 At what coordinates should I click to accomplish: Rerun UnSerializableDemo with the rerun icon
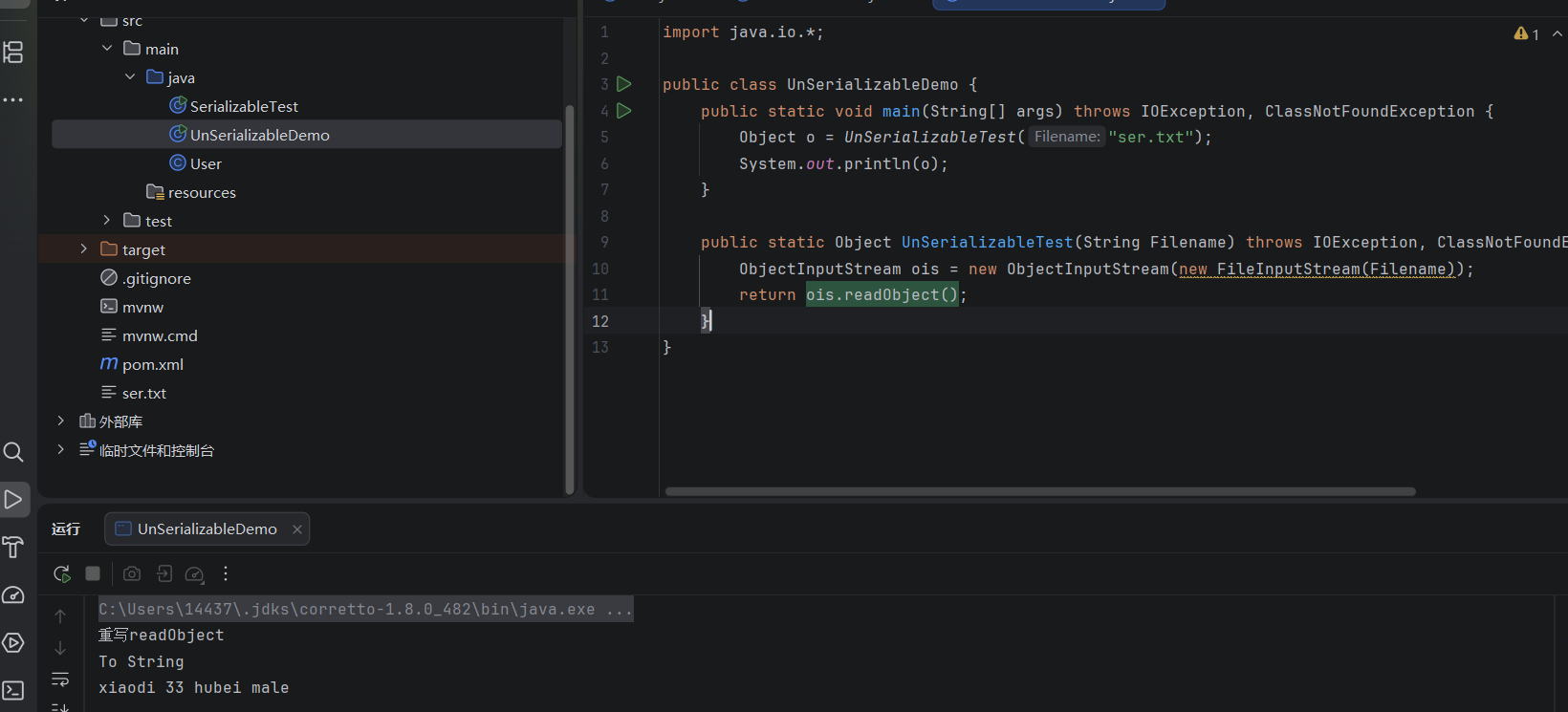(62, 573)
